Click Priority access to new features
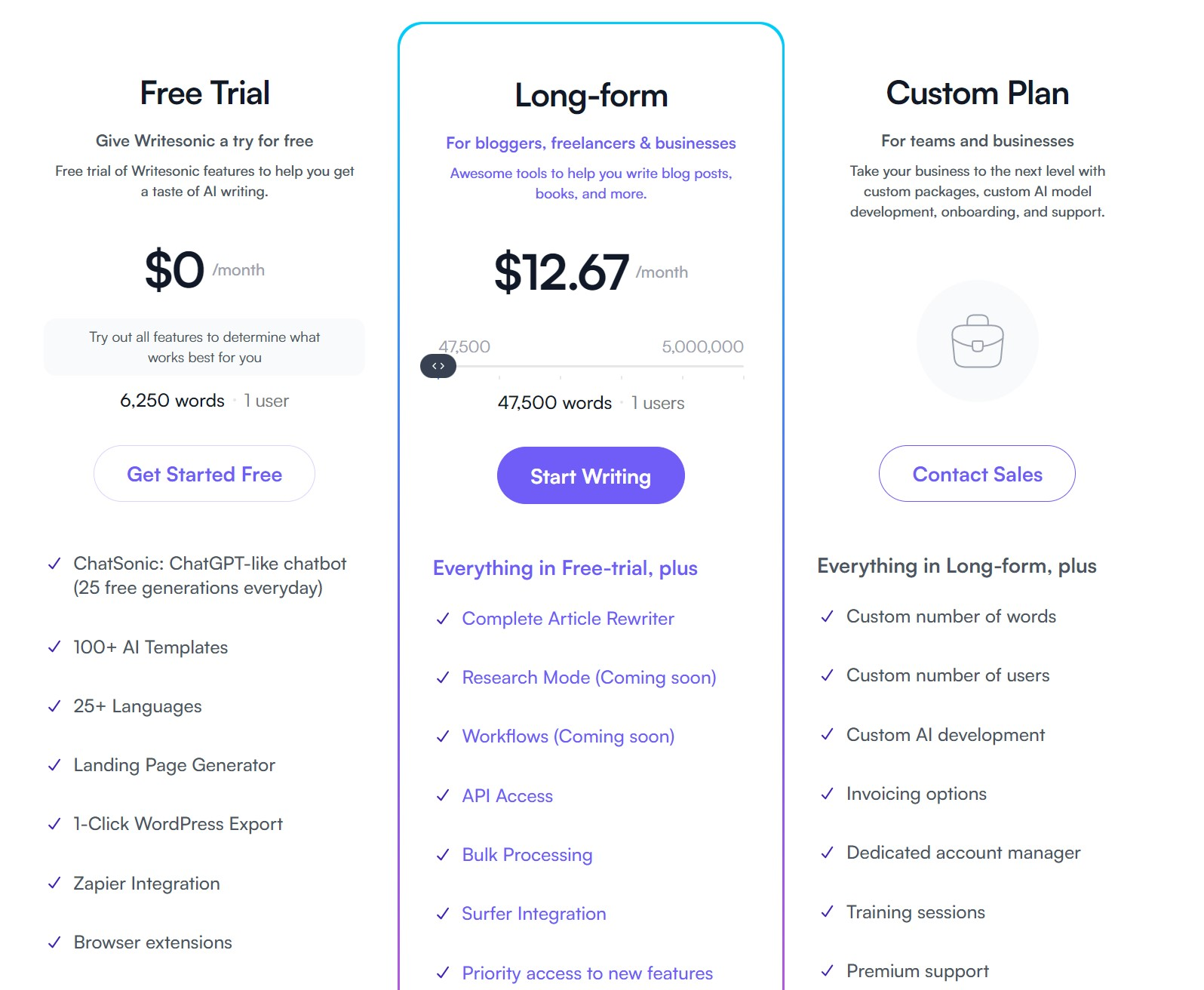This screenshot has width=1204, height=990. tap(588, 973)
